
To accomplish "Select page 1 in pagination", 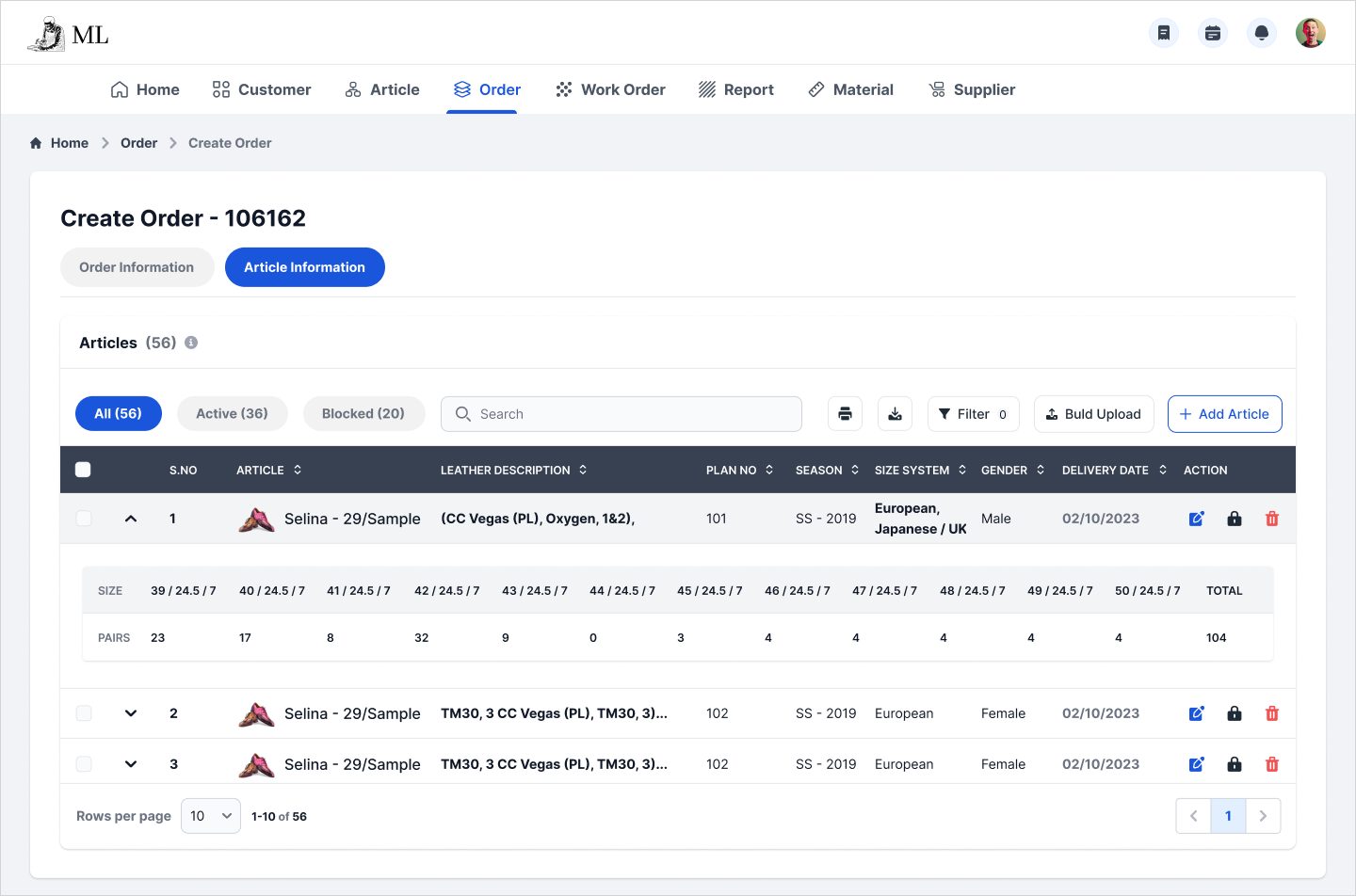I will (x=1228, y=816).
